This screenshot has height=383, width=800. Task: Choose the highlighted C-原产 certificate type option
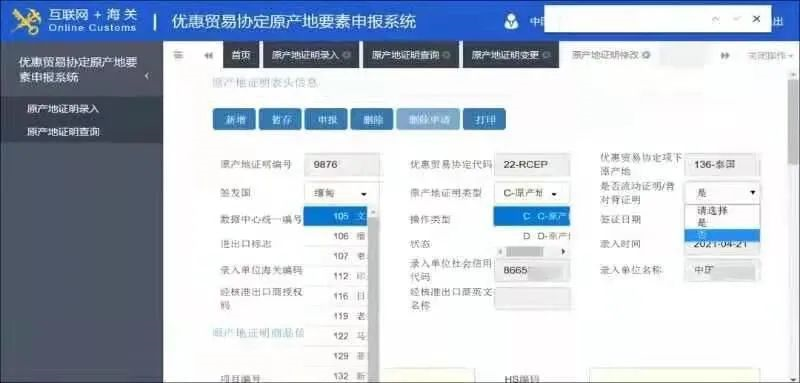(532, 216)
